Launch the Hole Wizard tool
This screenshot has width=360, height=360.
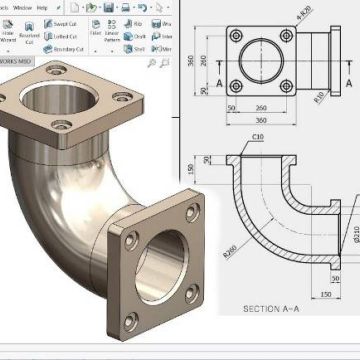8,31
